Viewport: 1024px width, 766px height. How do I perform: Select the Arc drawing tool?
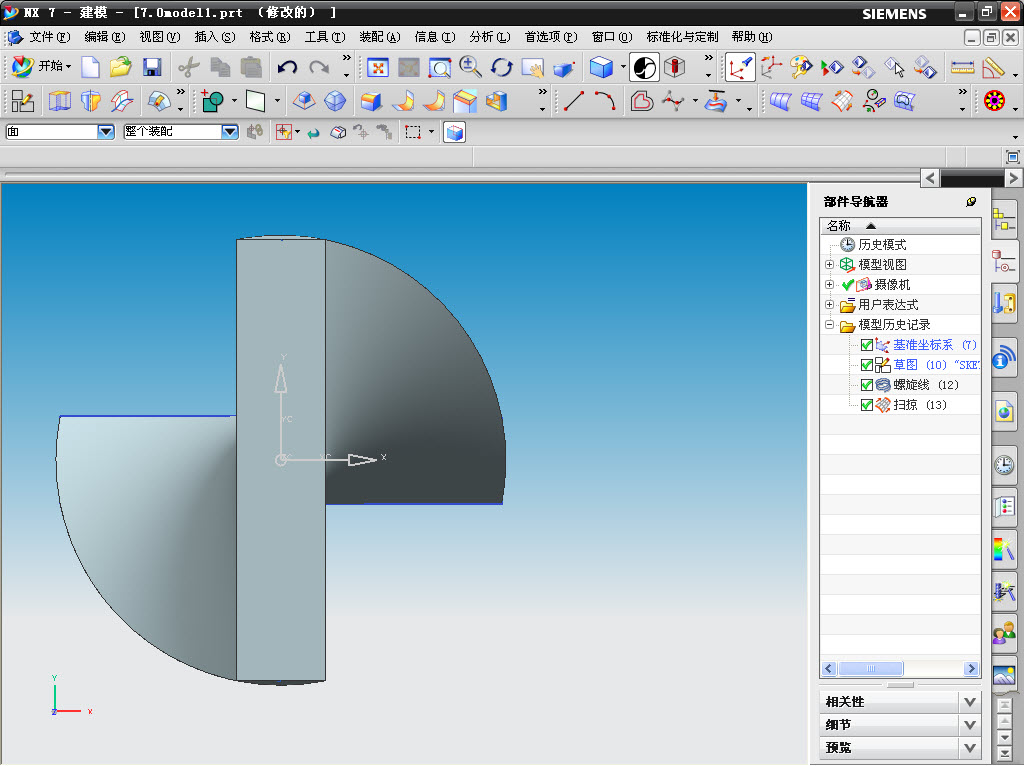click(605, 101)
